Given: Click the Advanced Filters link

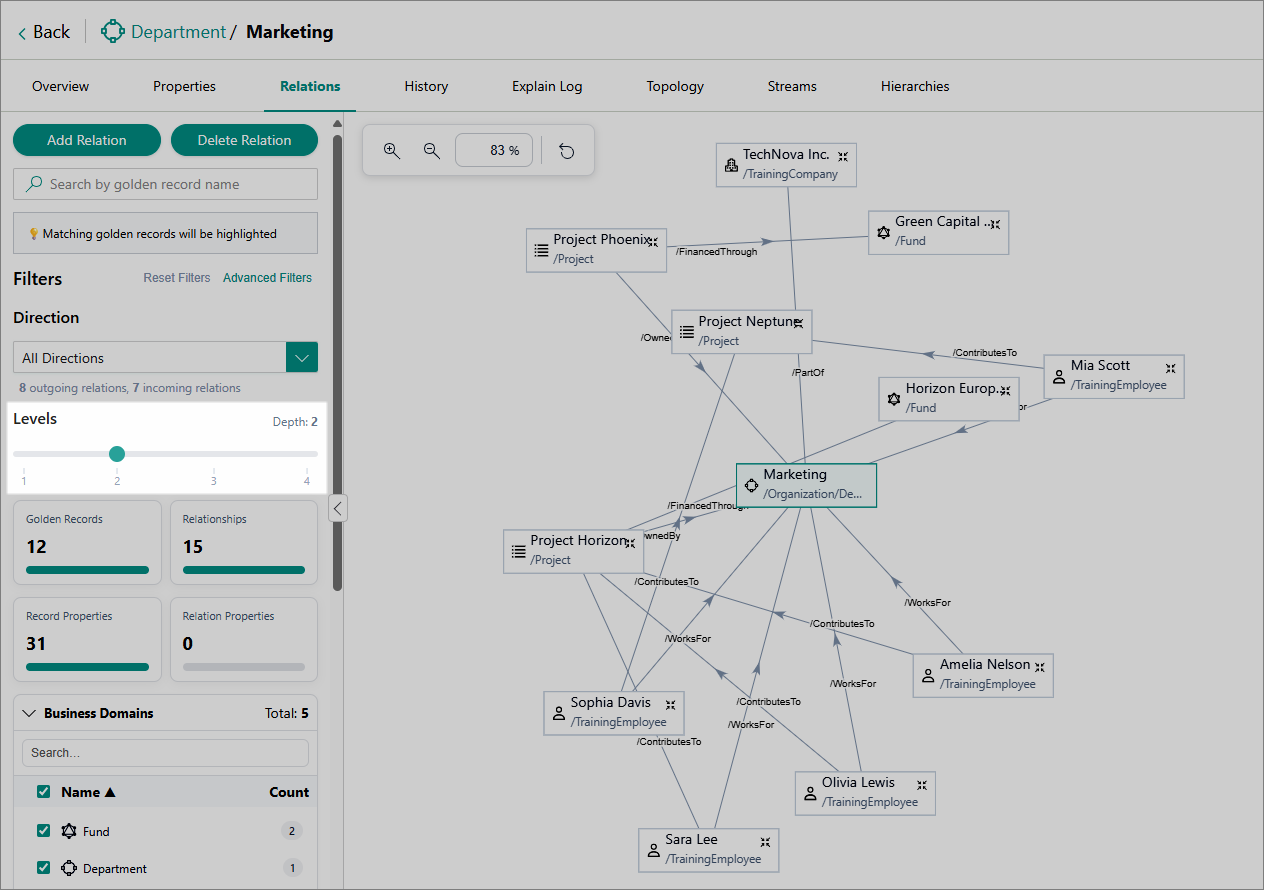Looking at the screenshot, I should pos(267,278).
